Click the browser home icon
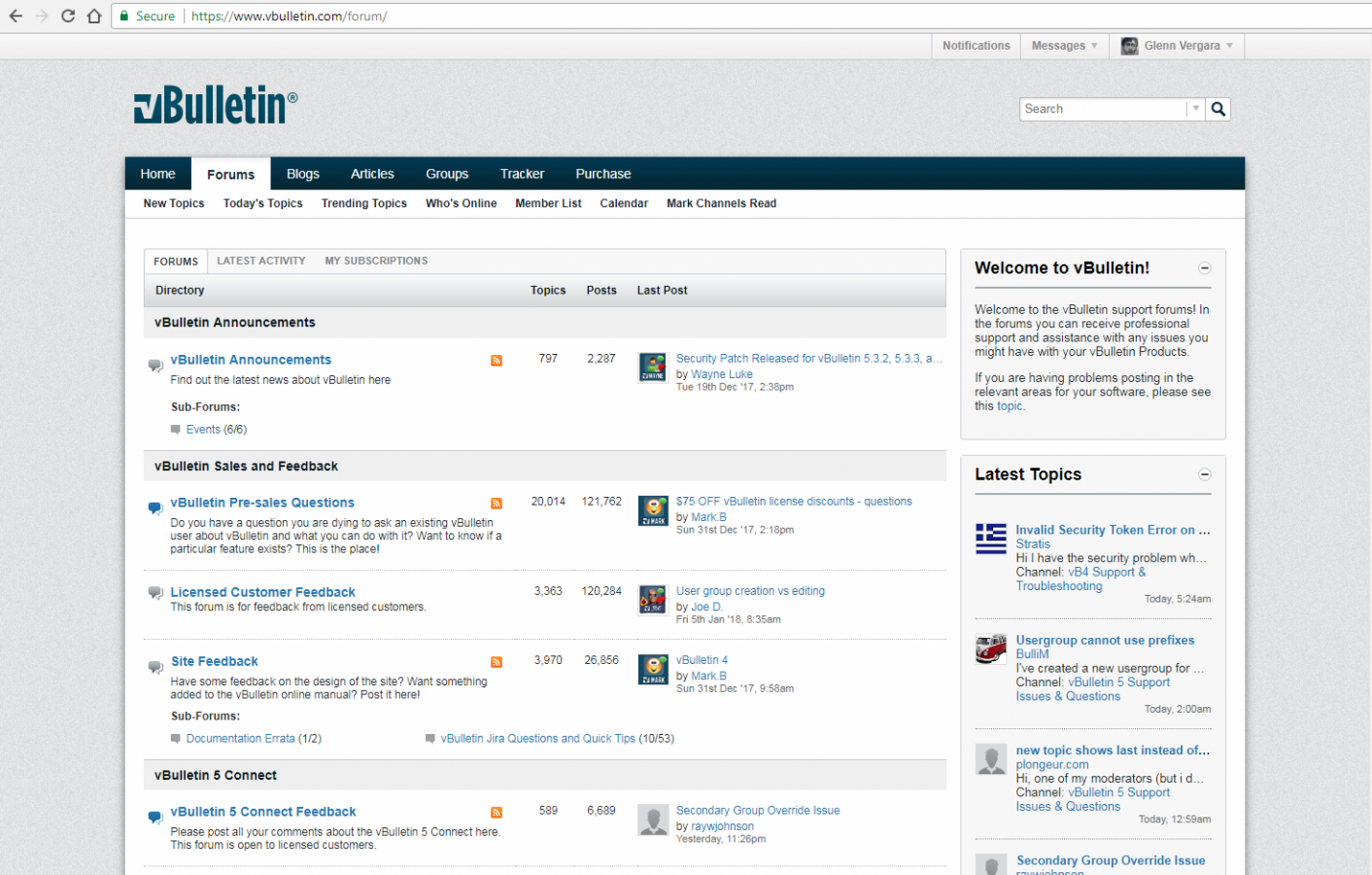Viewport: 1372px width, 875px height. [x=94, y=16]
